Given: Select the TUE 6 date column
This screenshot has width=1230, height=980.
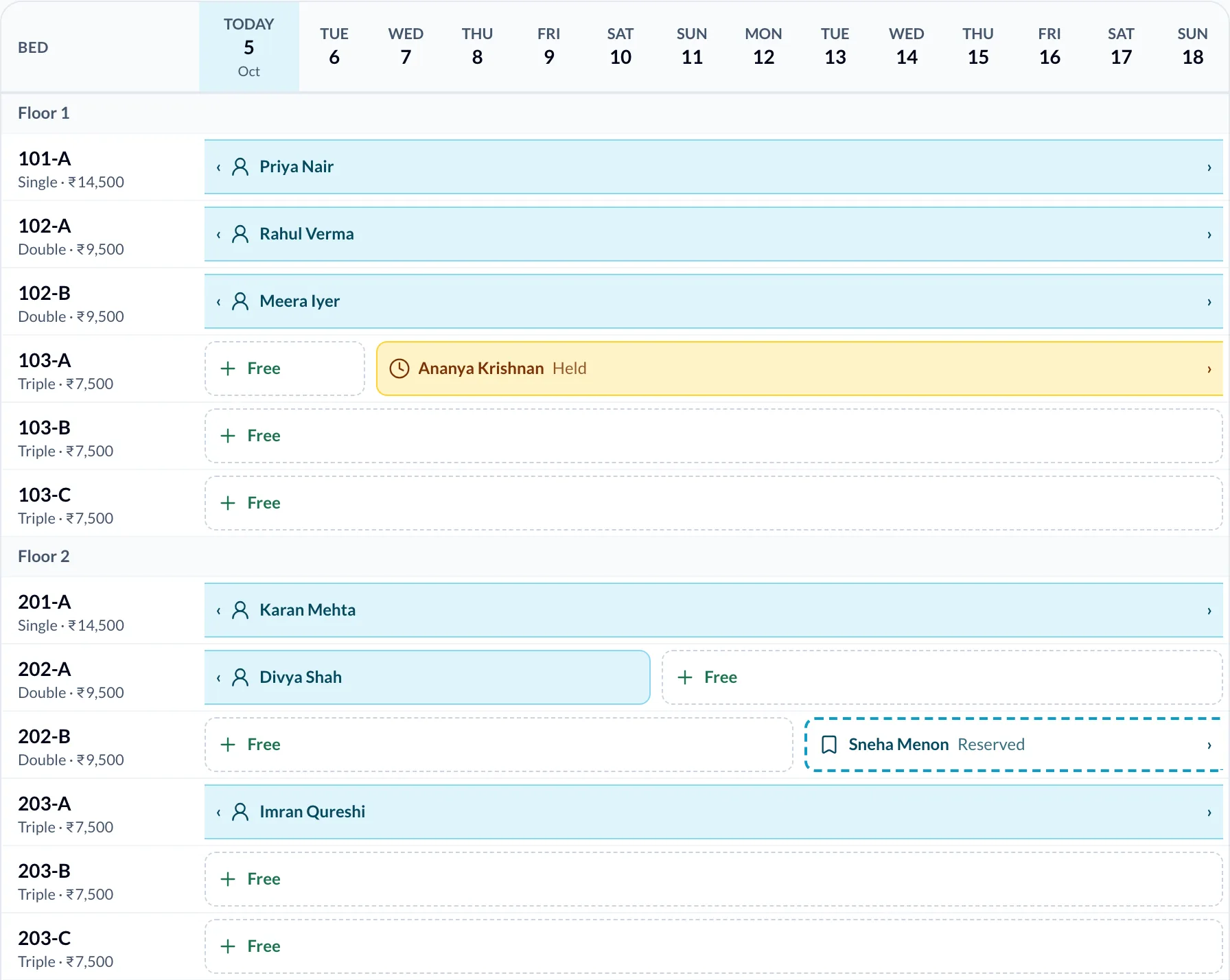Looking at the screenshot, I should pos(334,47).
